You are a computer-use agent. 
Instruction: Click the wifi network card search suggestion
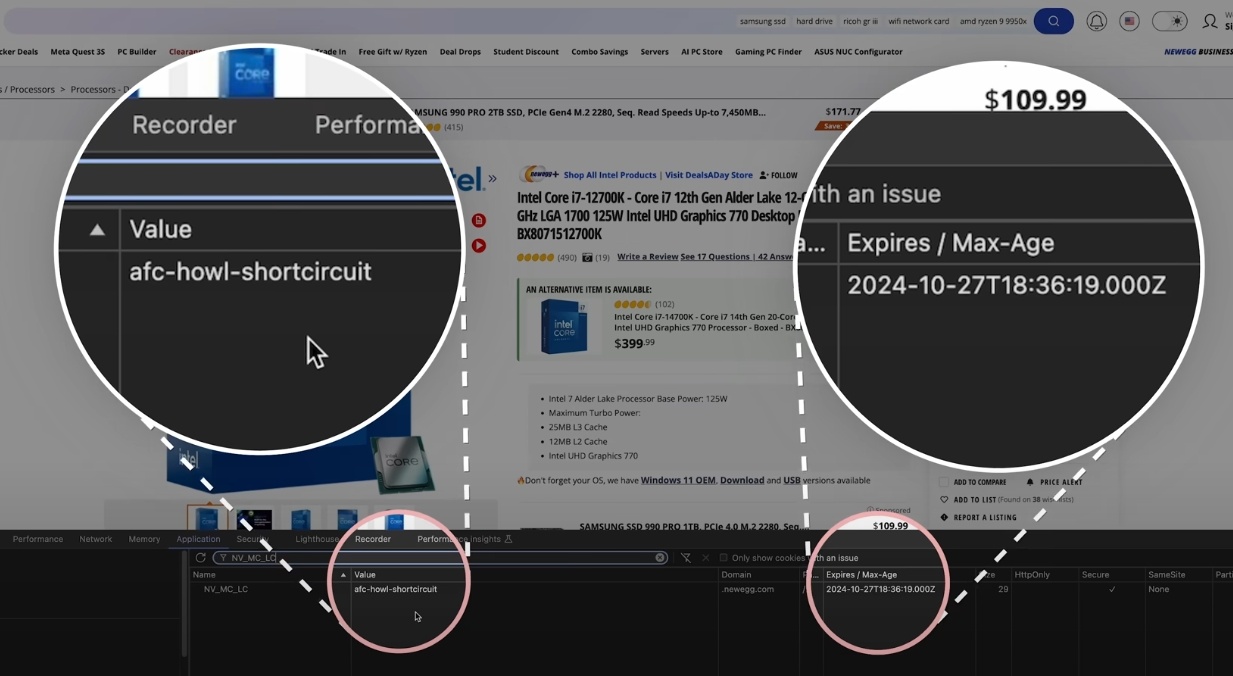(919, 21)
